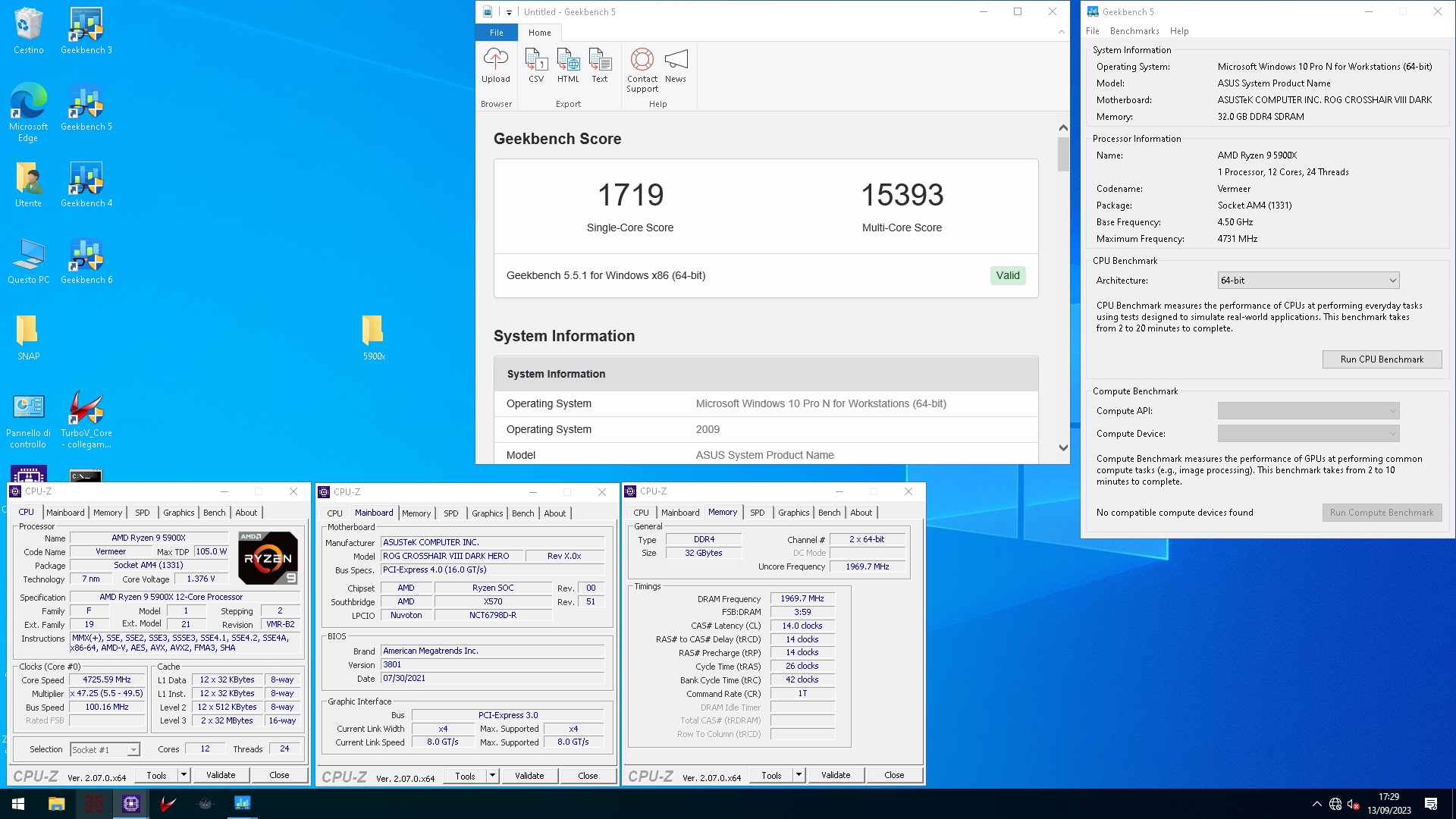Open the Geekbench 6 desktop shortcut
This screenshot has height=819, width=1456.
tap(86, 261)
